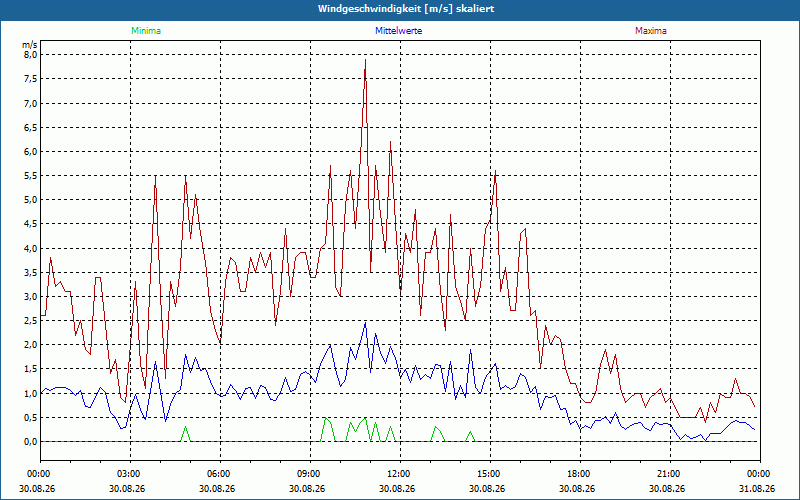The width and height of the screenshot is (800, 500).
Task: Click the 15:00 time axis label
Action: tap(490, 474)
